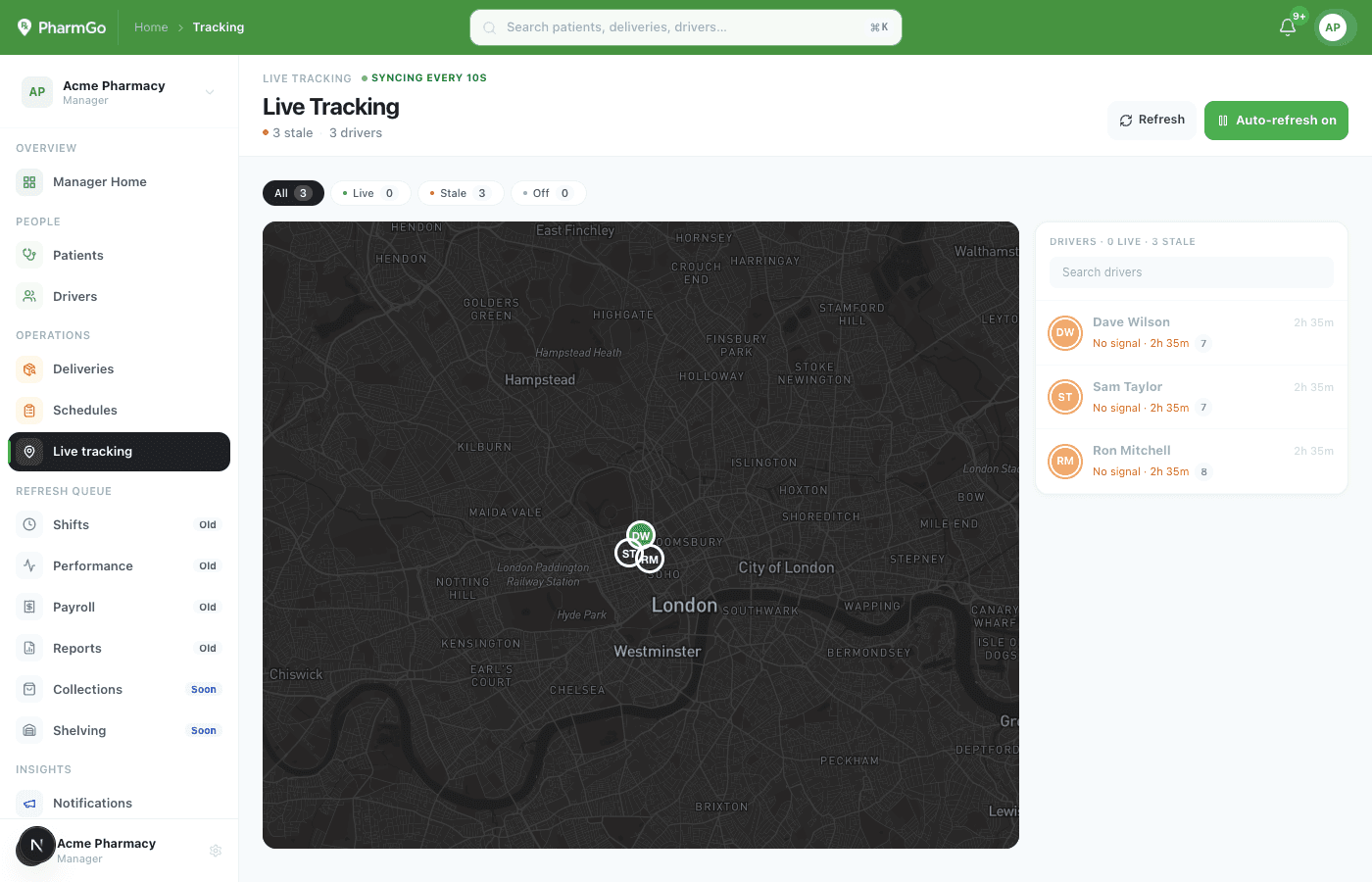Click the Search drivers field
The image size is (1372, 882).
pyautogui.click(x=1192, y=272)
